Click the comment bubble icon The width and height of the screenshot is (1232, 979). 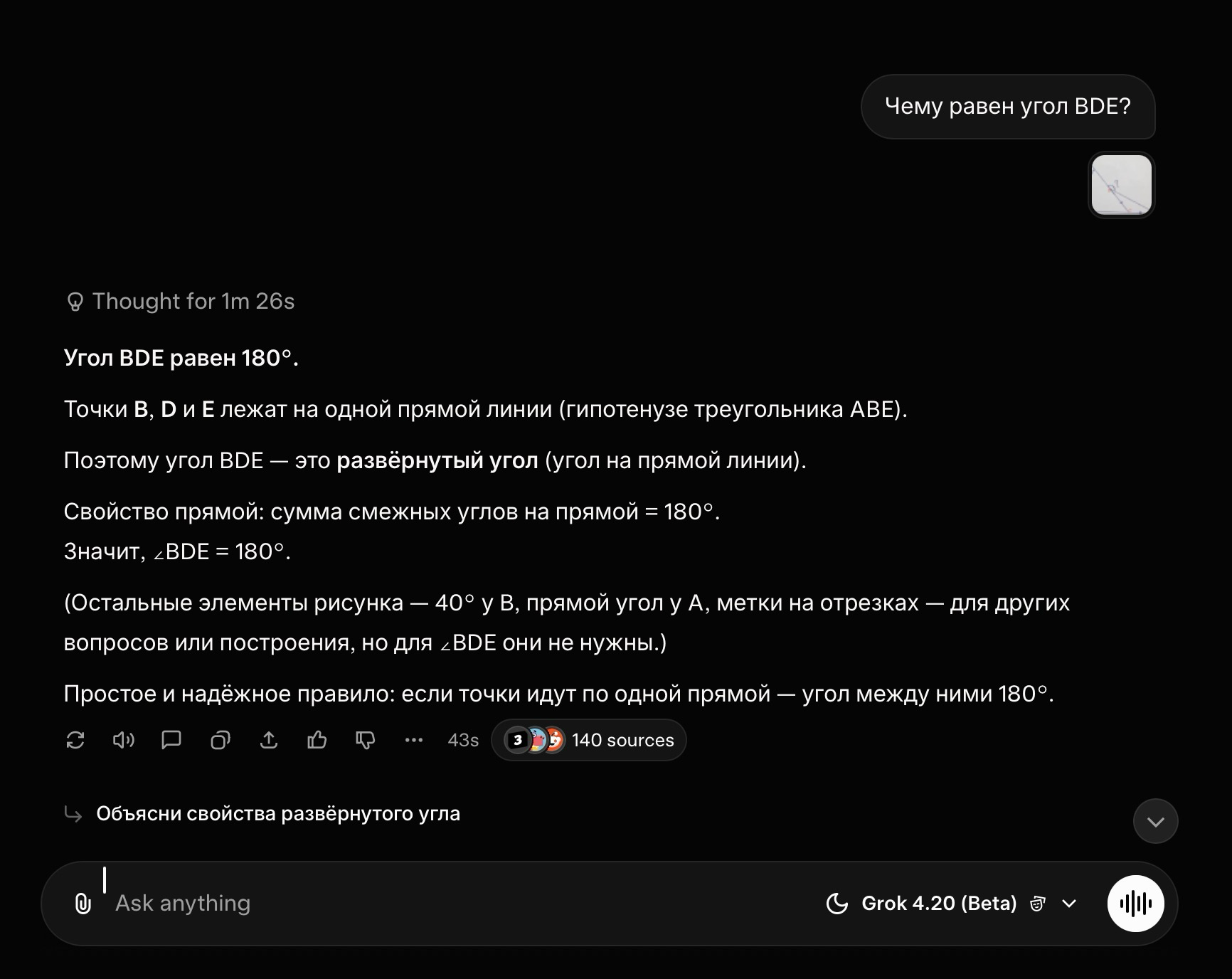point(171,741)
